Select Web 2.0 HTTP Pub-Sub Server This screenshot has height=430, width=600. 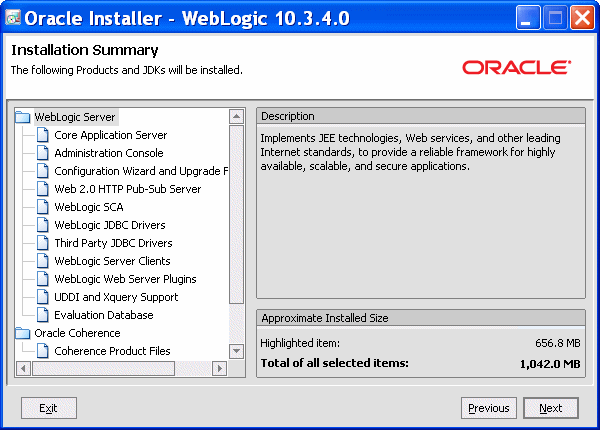[x=128, y=189]
